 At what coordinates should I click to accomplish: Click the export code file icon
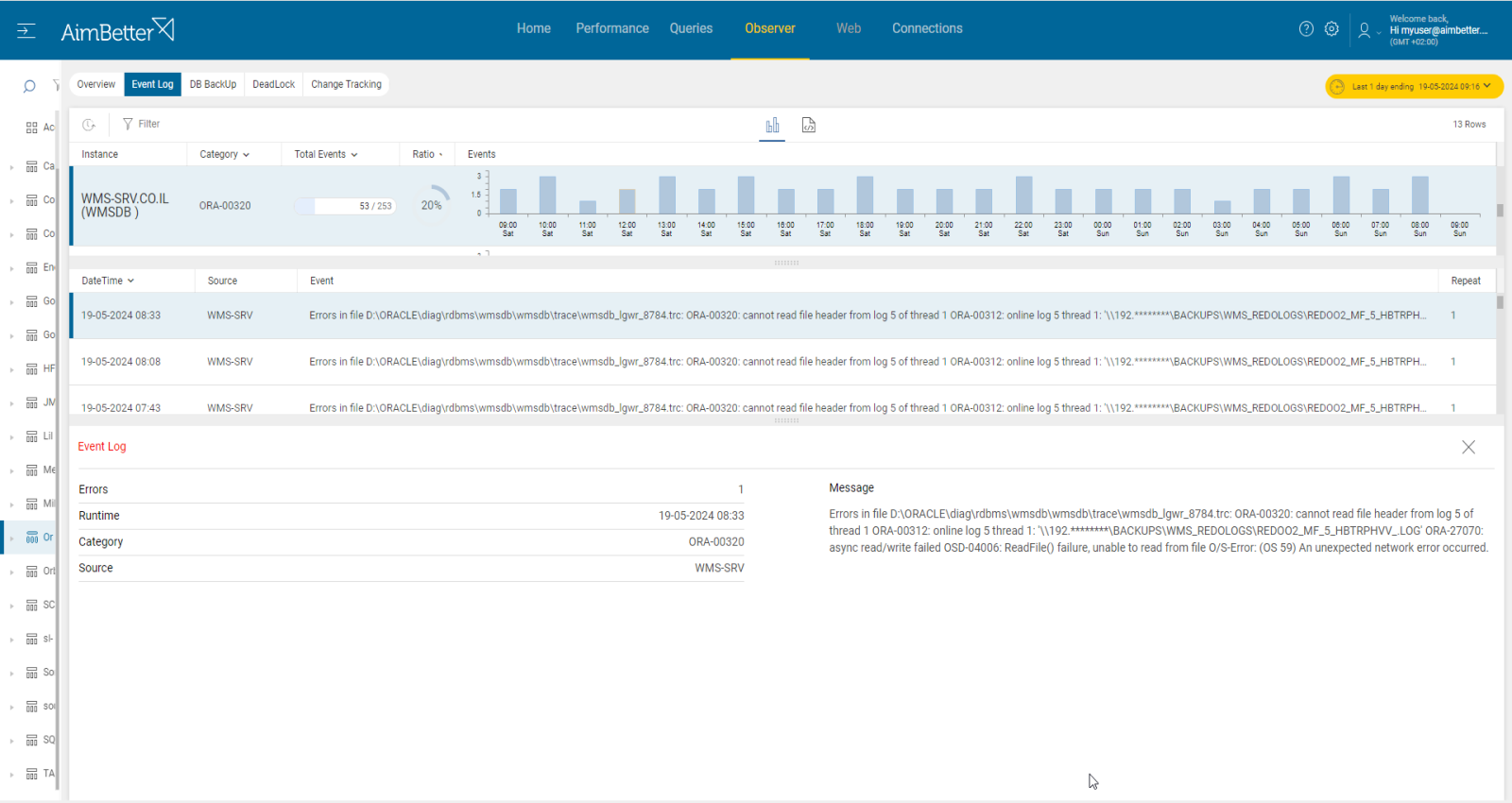tap(809, 126)
